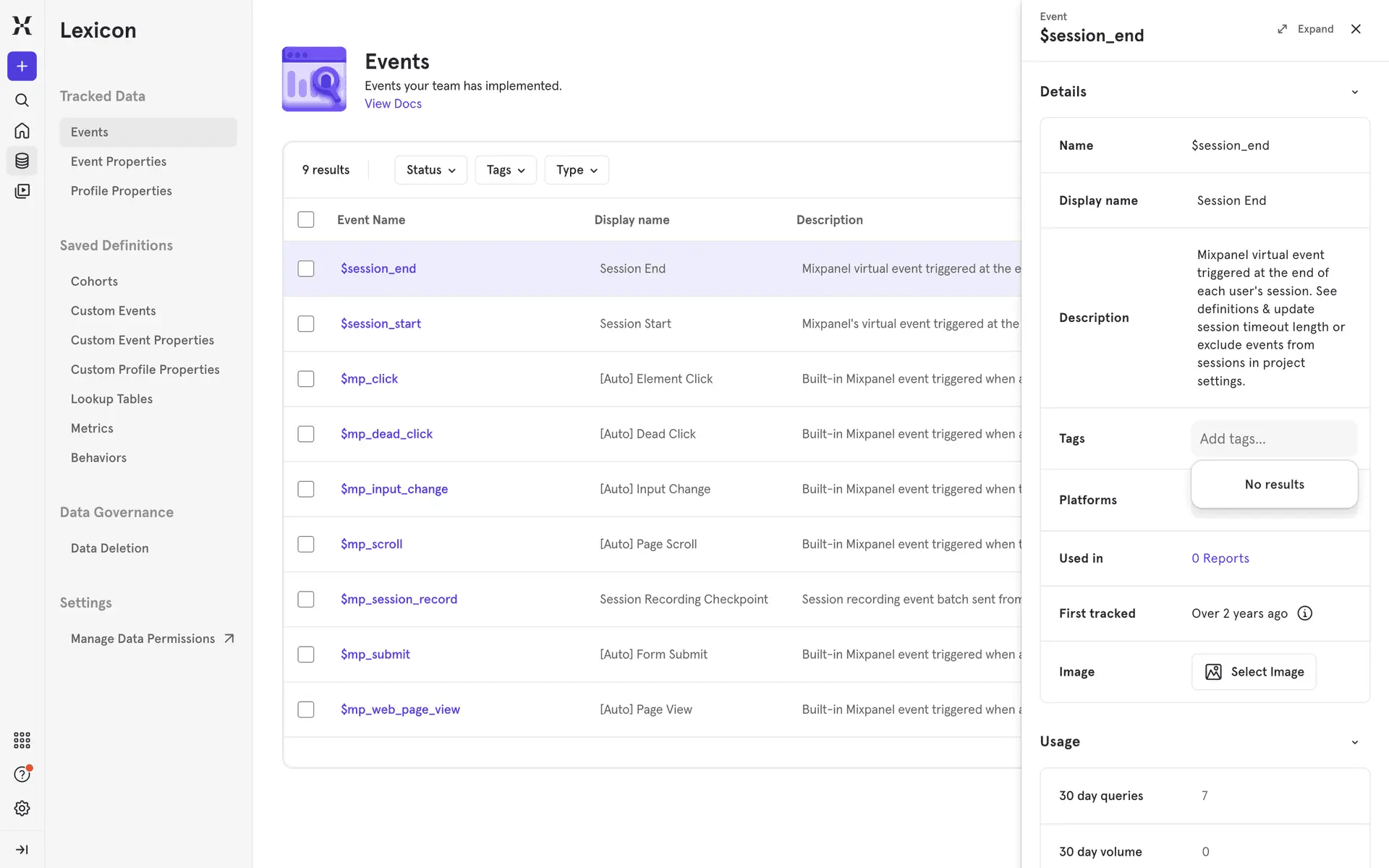Open the Status filter dropdown
This screenshot has width=1389, height=868.
pyautogui.click(x=430, y=170)
